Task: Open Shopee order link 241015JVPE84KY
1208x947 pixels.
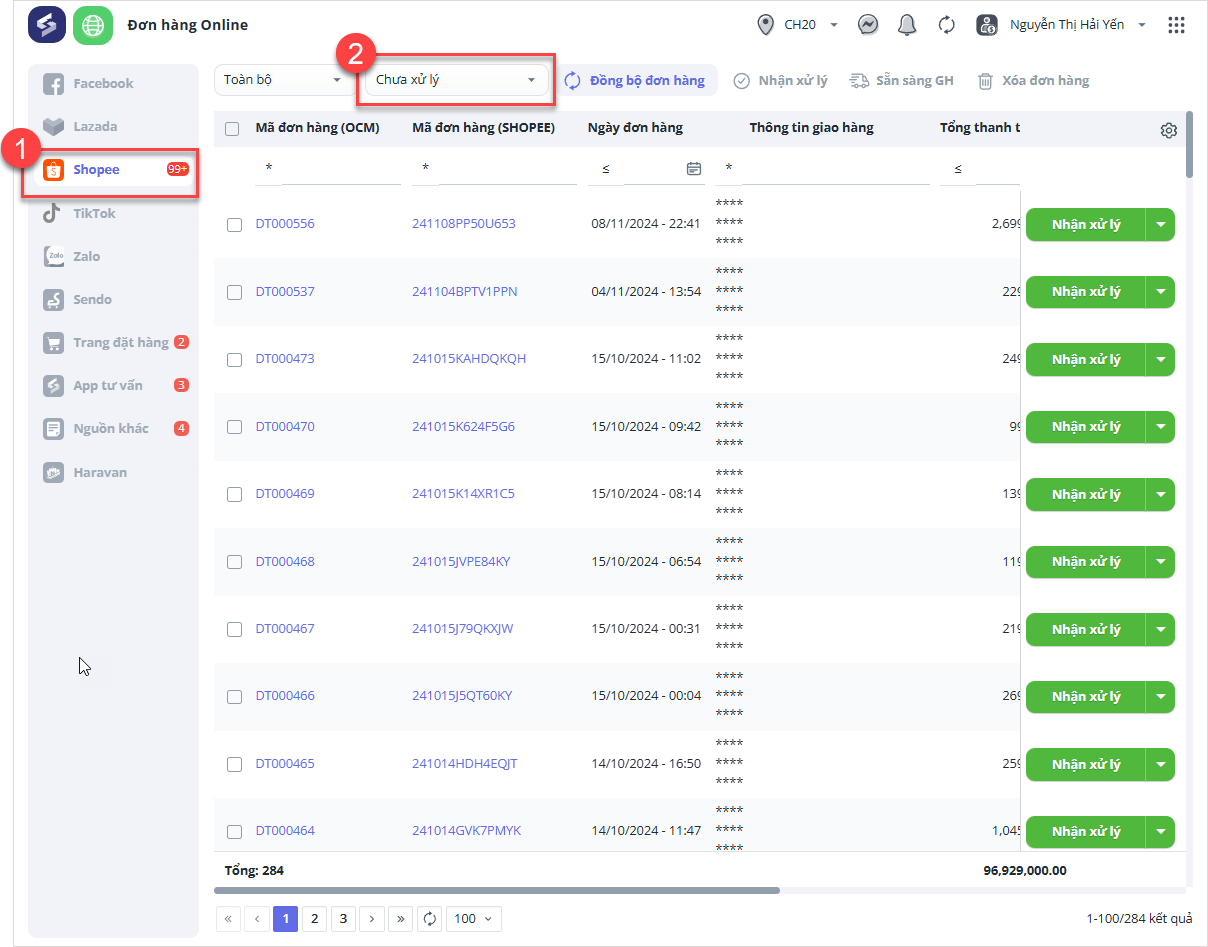Action: pyautogui.click(x=461, y=562)
